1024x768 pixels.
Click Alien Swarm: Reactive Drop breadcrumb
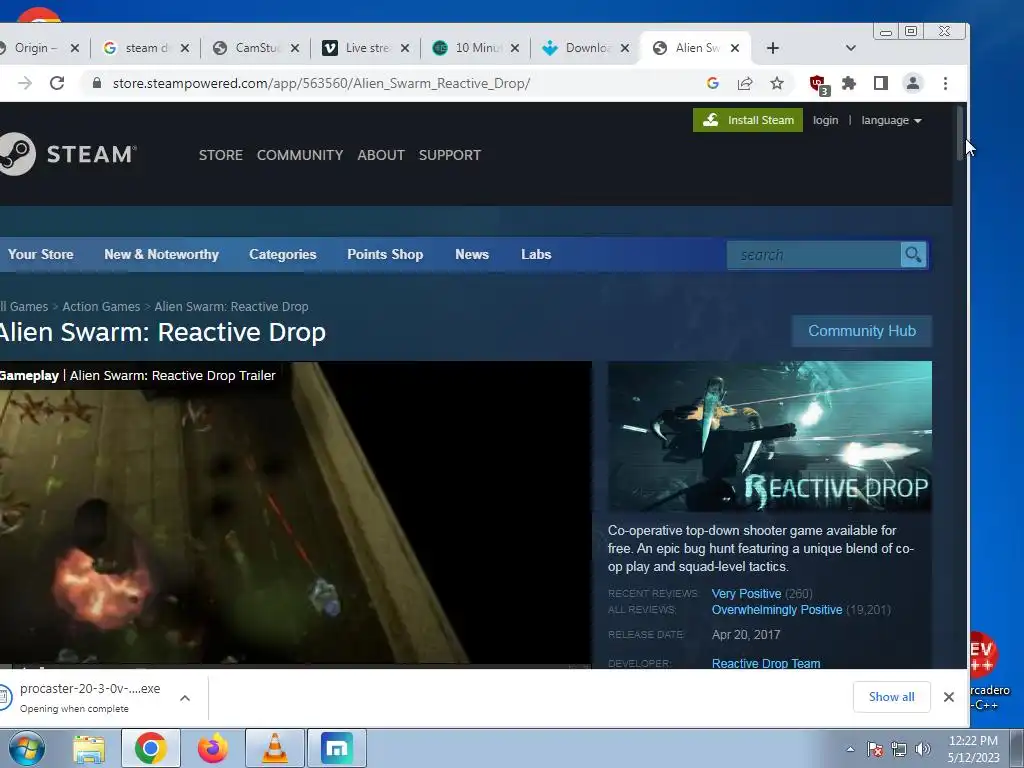click(x=231, y=306)
